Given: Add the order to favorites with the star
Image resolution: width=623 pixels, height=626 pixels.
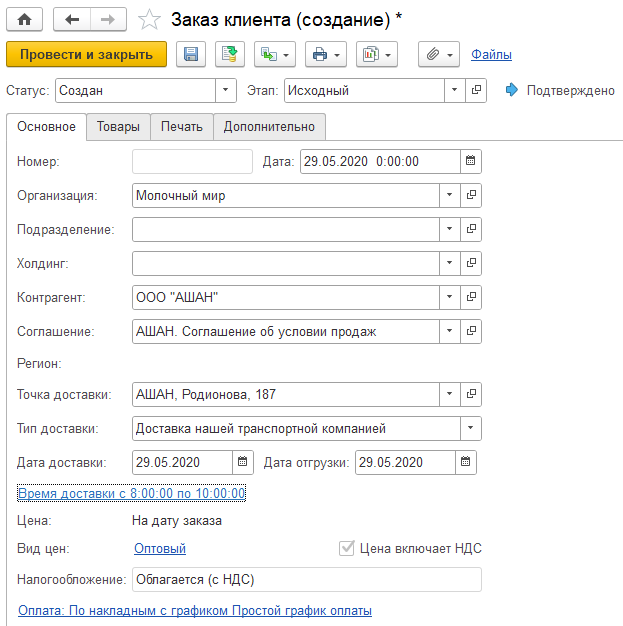Looking at the screenshot, I should pos(149,20).
